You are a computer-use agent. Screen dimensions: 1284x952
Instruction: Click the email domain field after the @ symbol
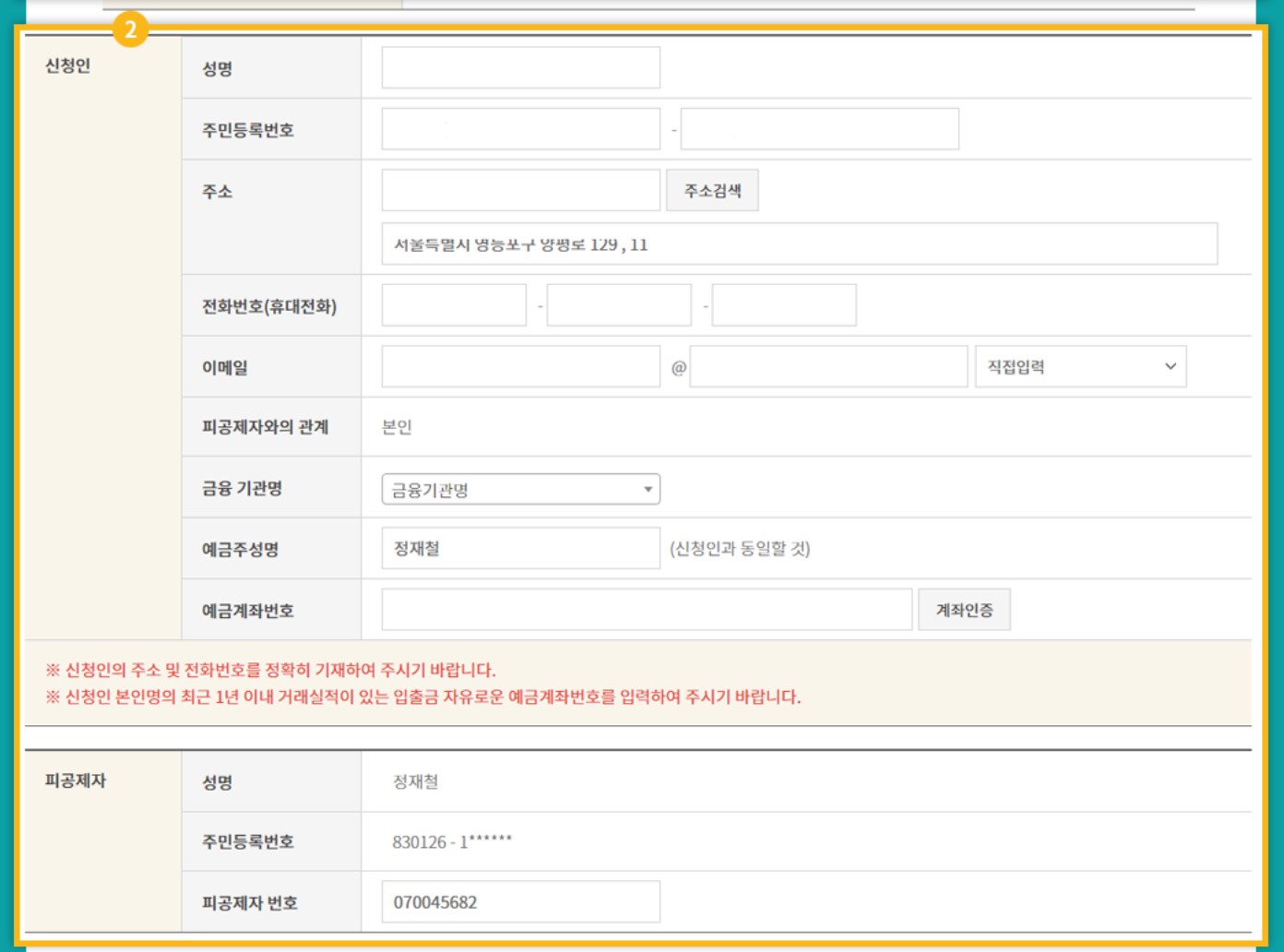[x=827, y=366]
